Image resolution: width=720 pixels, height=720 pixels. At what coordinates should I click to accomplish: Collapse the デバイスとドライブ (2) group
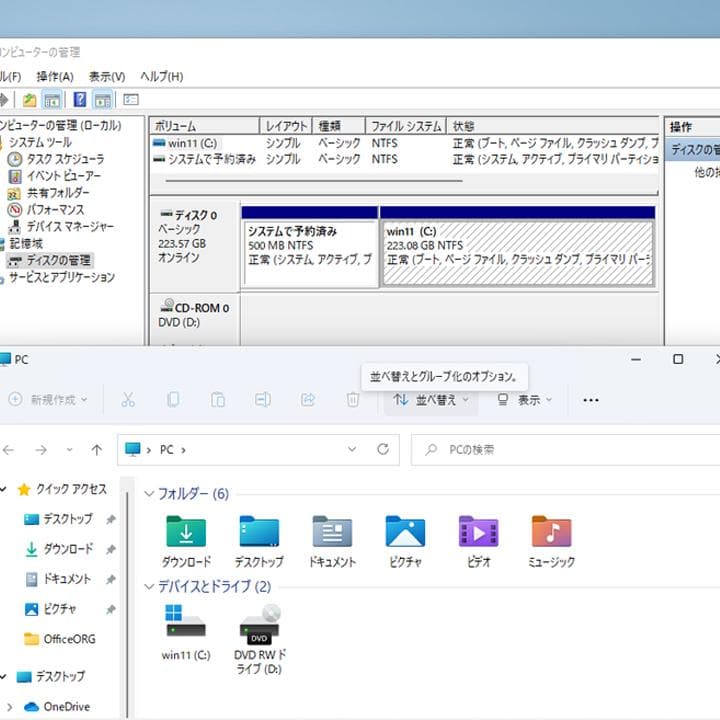(149, 587)
